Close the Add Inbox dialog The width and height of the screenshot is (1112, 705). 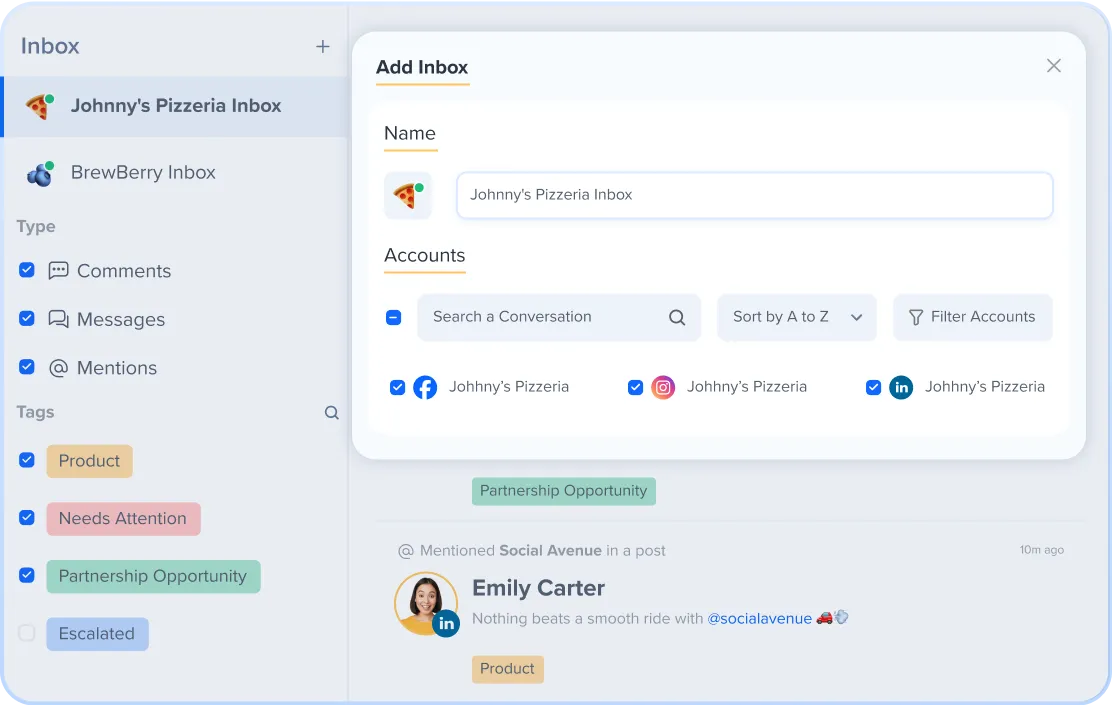point(1054,66)
